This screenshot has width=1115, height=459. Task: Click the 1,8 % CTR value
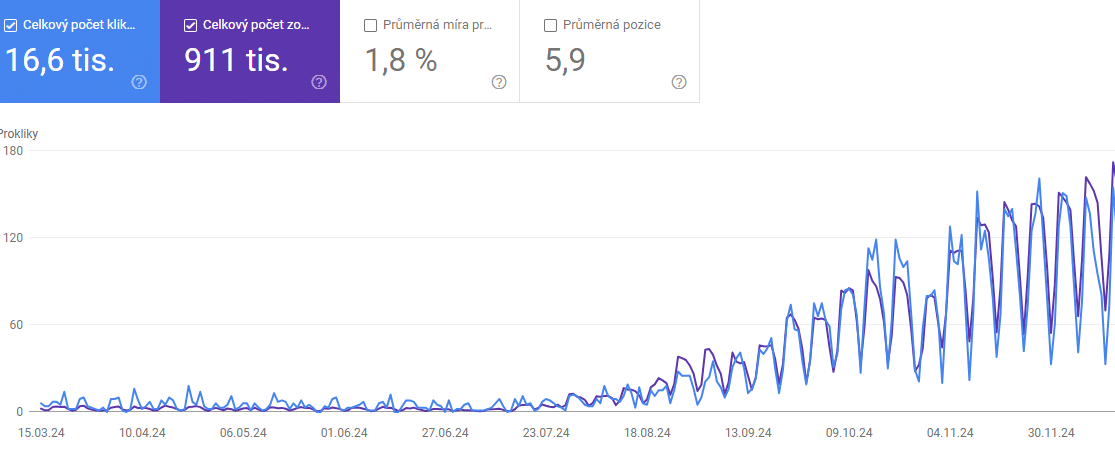pos(401,60)
